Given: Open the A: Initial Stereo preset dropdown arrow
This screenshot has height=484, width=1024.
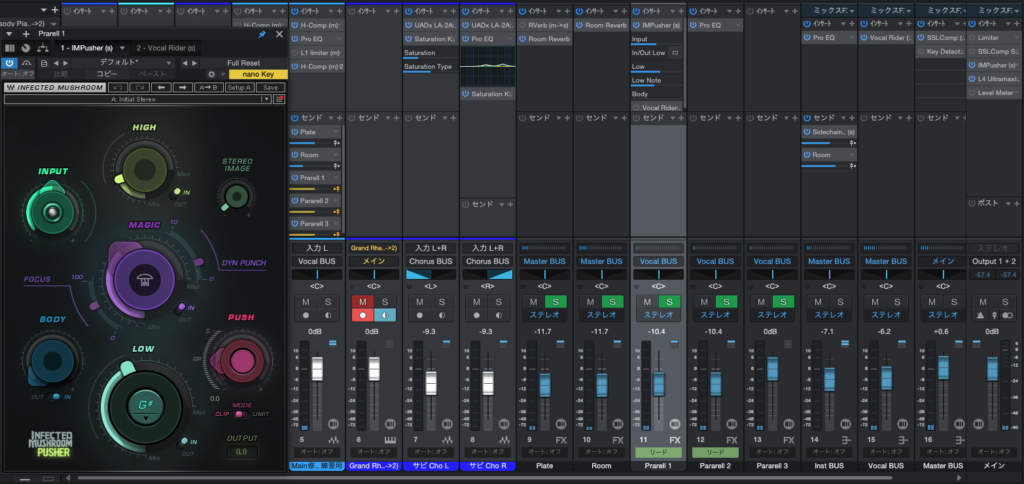Looking at the screenshot, I should [x=265, y=99].
